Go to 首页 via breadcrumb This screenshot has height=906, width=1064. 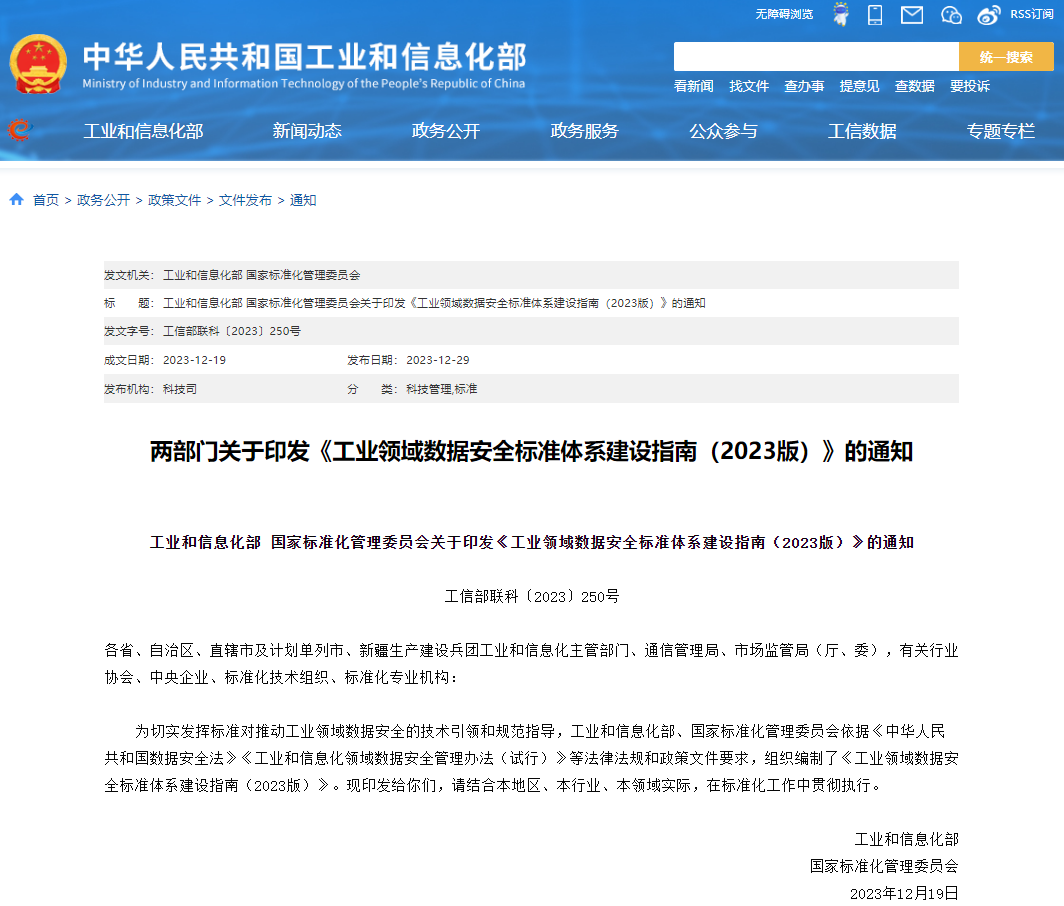(45, 200)
